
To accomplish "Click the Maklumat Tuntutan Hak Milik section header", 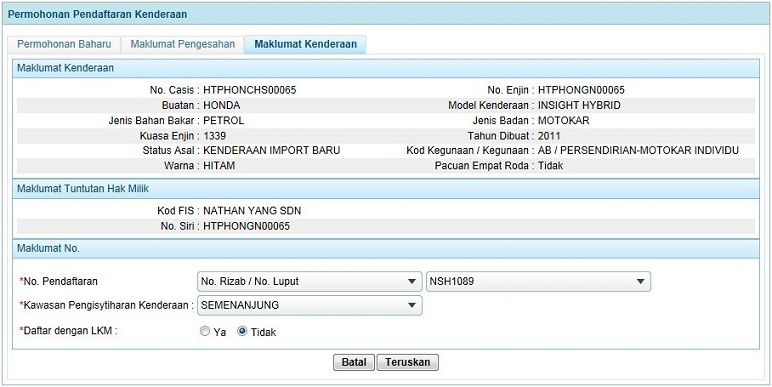I will 386,189.
